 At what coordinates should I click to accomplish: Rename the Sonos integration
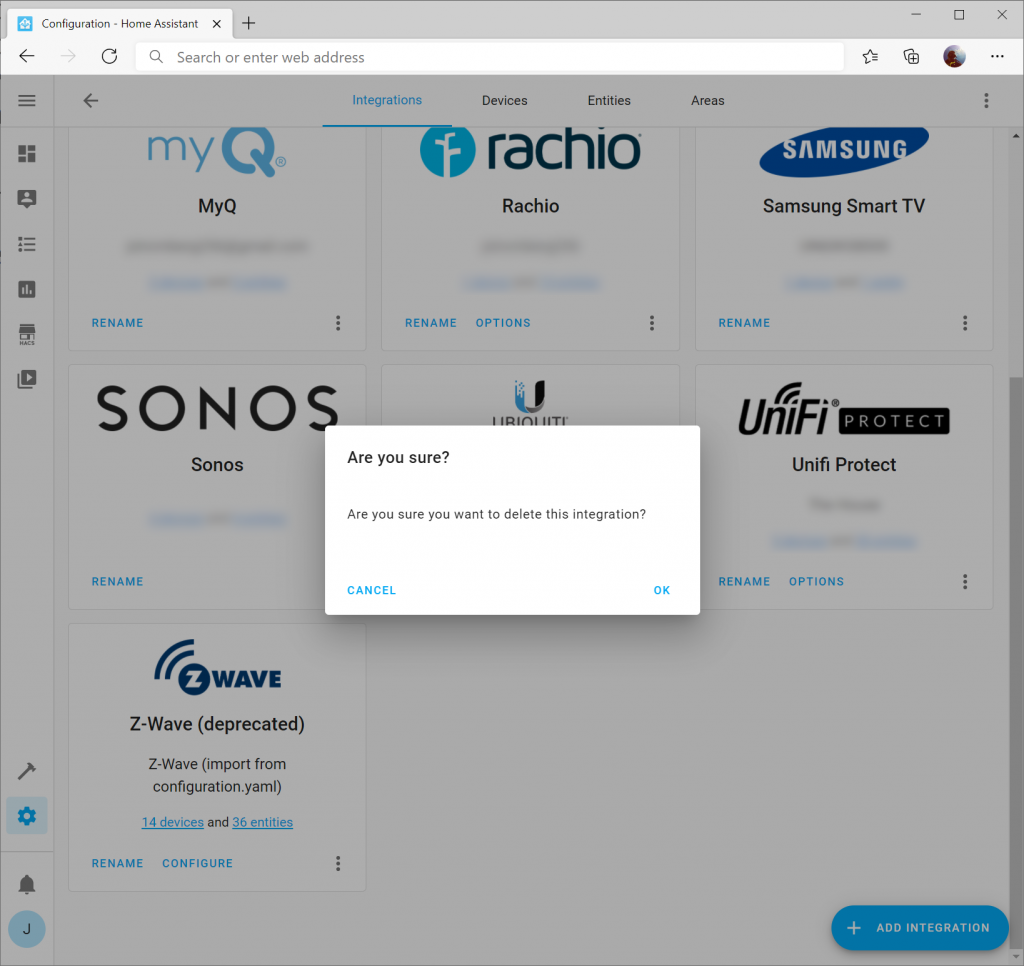tap(118, 581)
